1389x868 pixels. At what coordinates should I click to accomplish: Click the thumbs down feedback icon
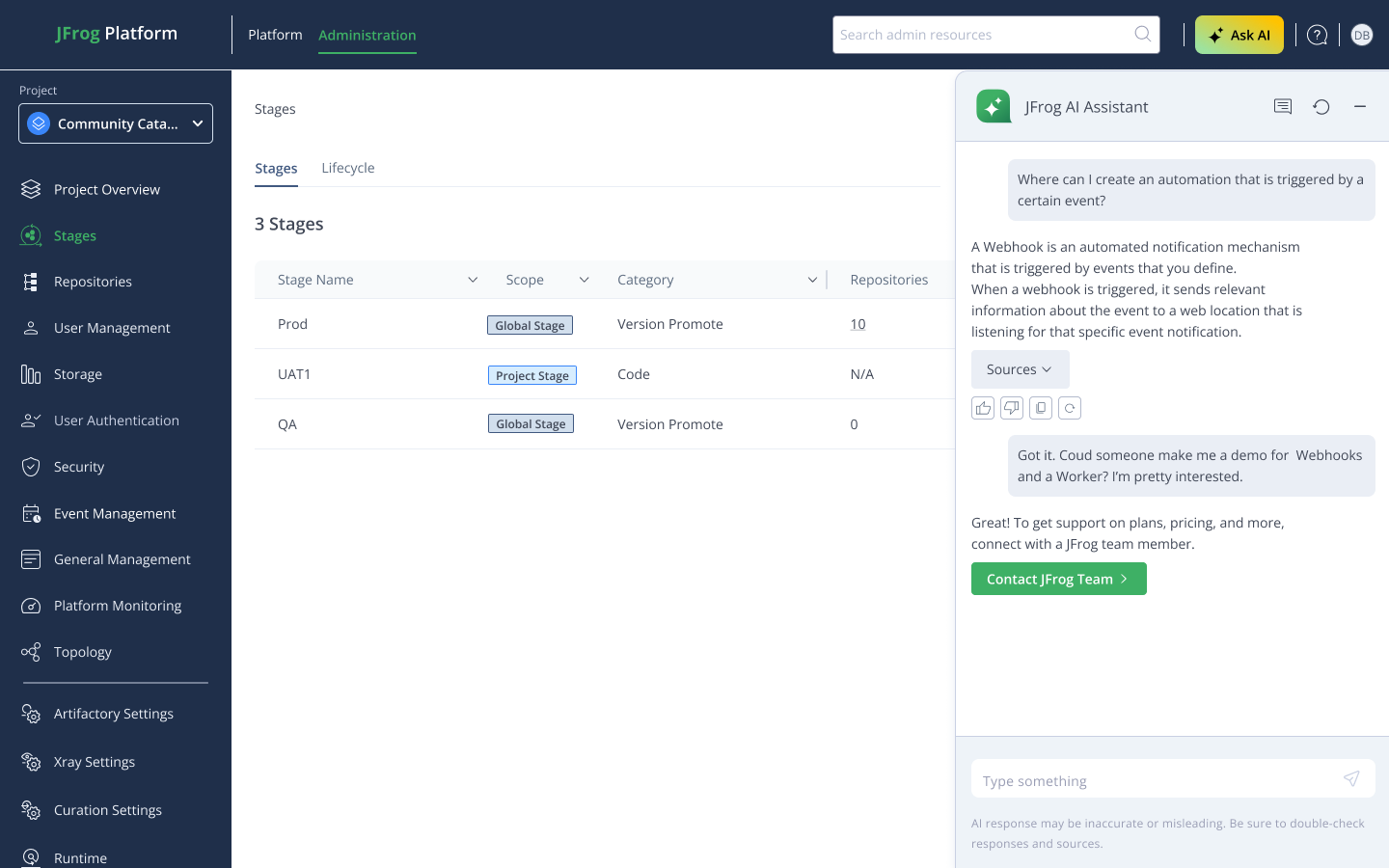(x=1011, y=408)
